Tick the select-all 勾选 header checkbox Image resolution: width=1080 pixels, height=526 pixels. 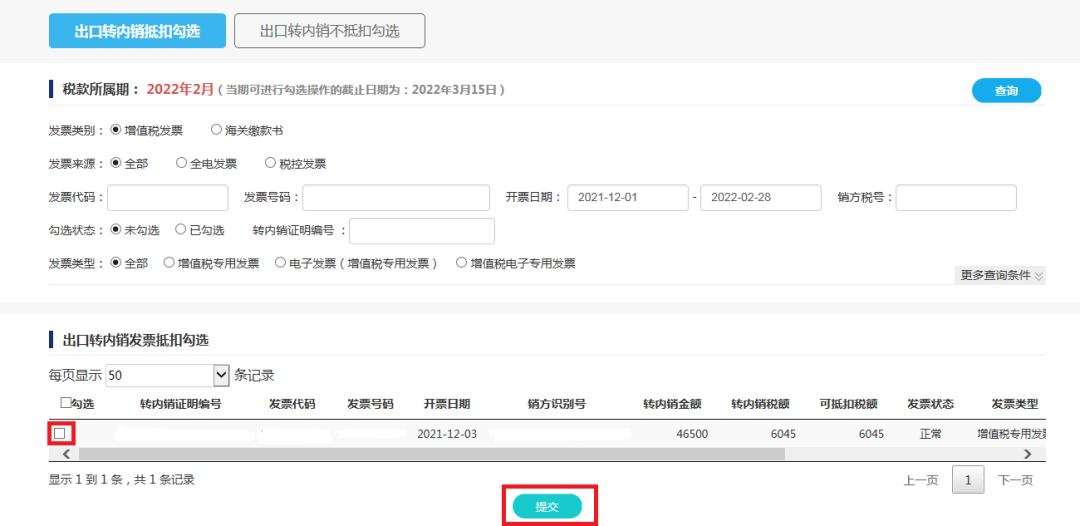(x=66, y=404)
